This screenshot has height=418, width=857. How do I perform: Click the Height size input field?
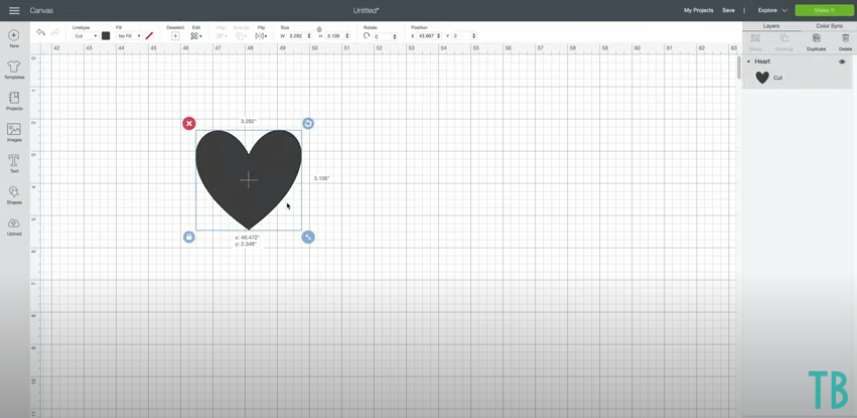334,36
